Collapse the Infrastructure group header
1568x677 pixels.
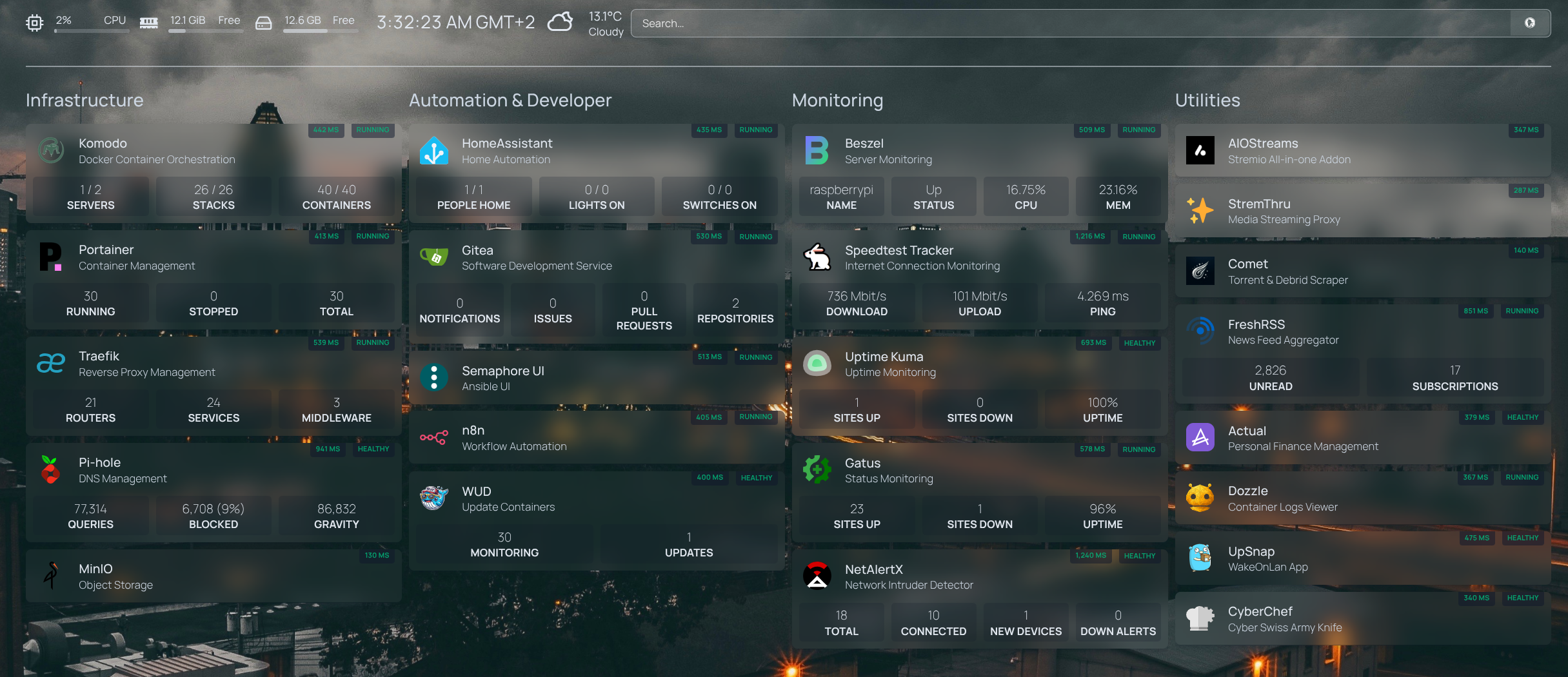pyautogui.click(x=84, y=101)
